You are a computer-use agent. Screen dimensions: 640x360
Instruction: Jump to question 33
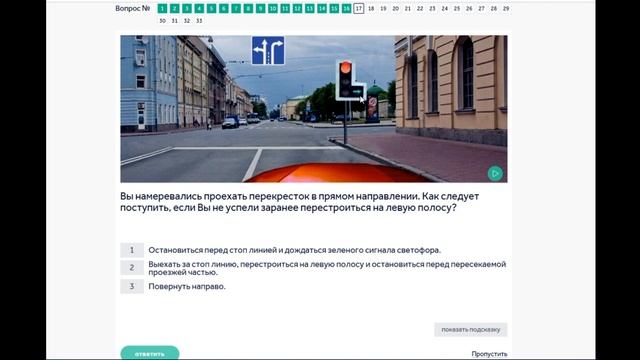pyautogui.click(x=199, y=21)
